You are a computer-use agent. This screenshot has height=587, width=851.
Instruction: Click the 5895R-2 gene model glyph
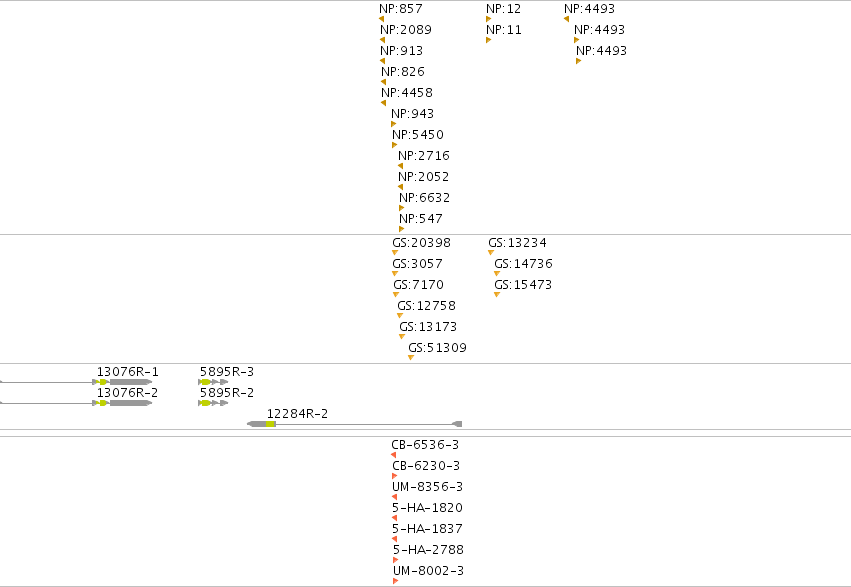tap(213, 403)
